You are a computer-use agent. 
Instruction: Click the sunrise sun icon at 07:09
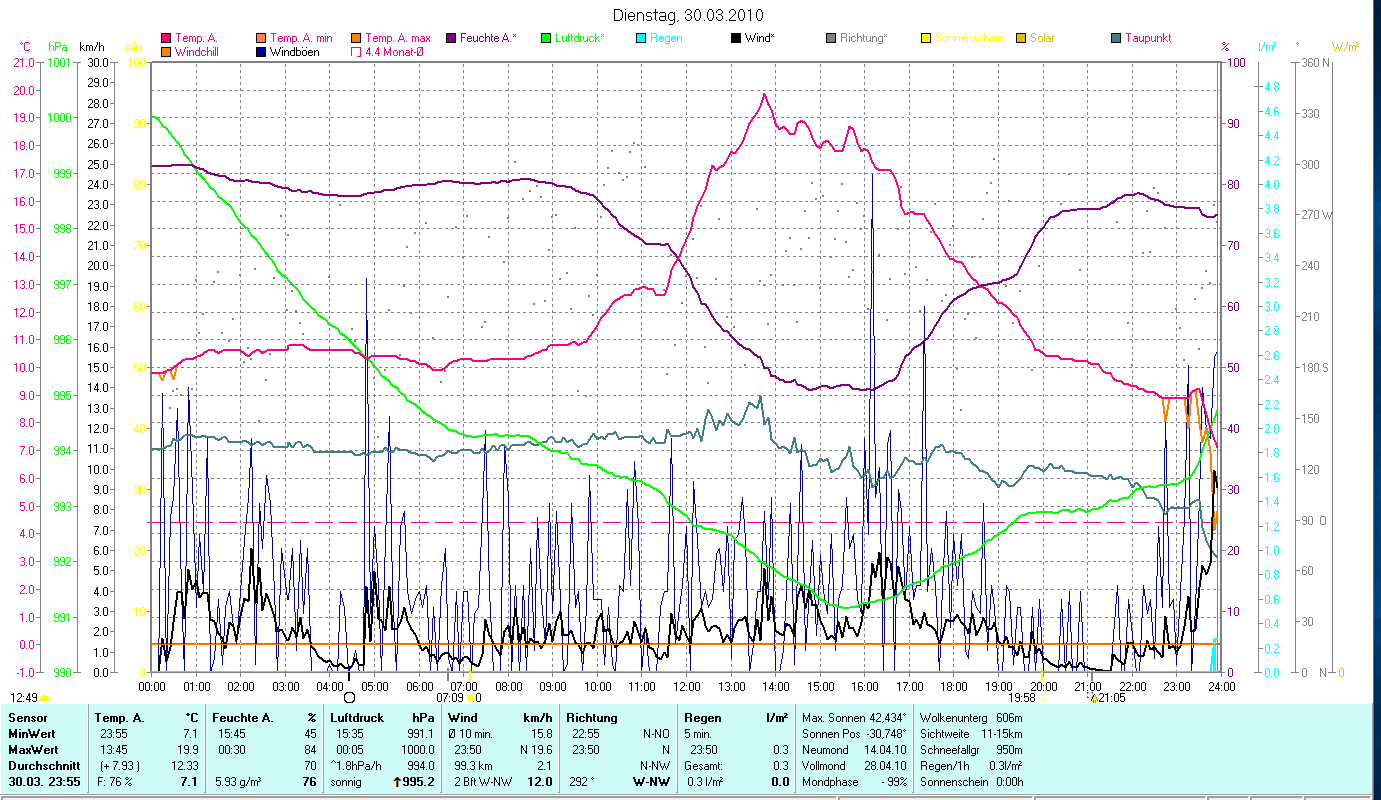tap(471, 698)
